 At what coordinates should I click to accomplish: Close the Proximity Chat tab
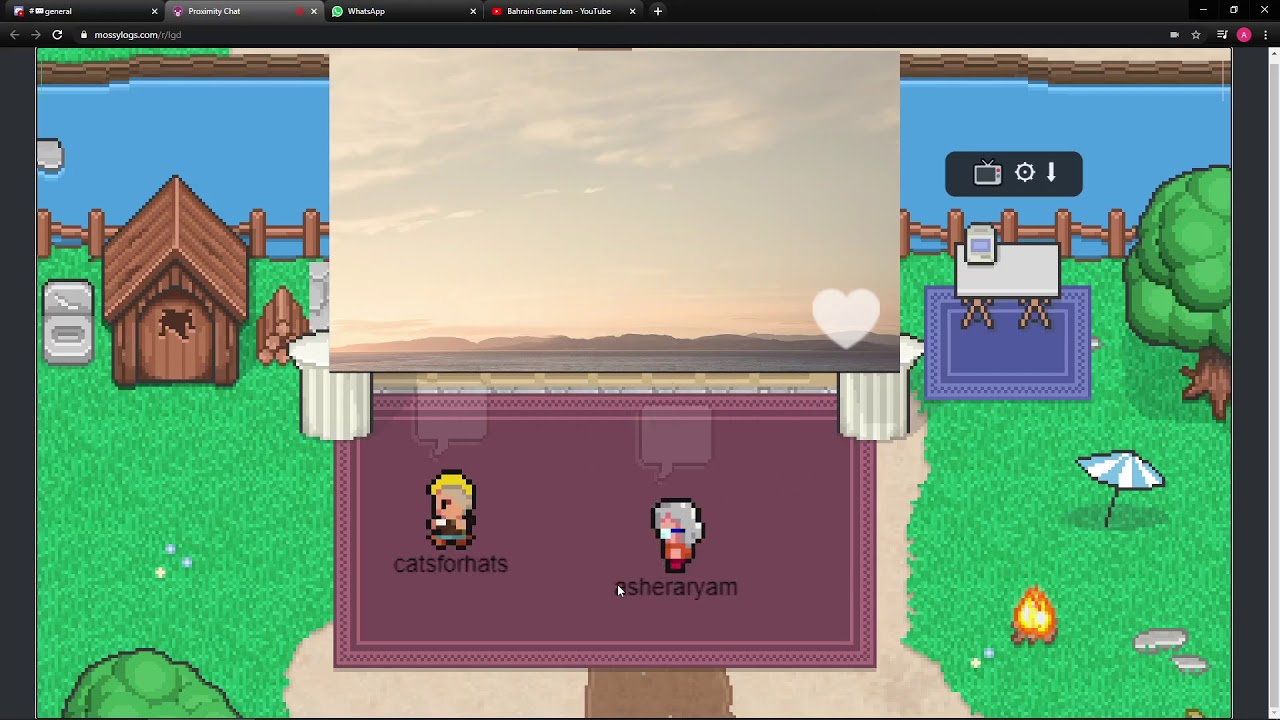click(314, 11)
